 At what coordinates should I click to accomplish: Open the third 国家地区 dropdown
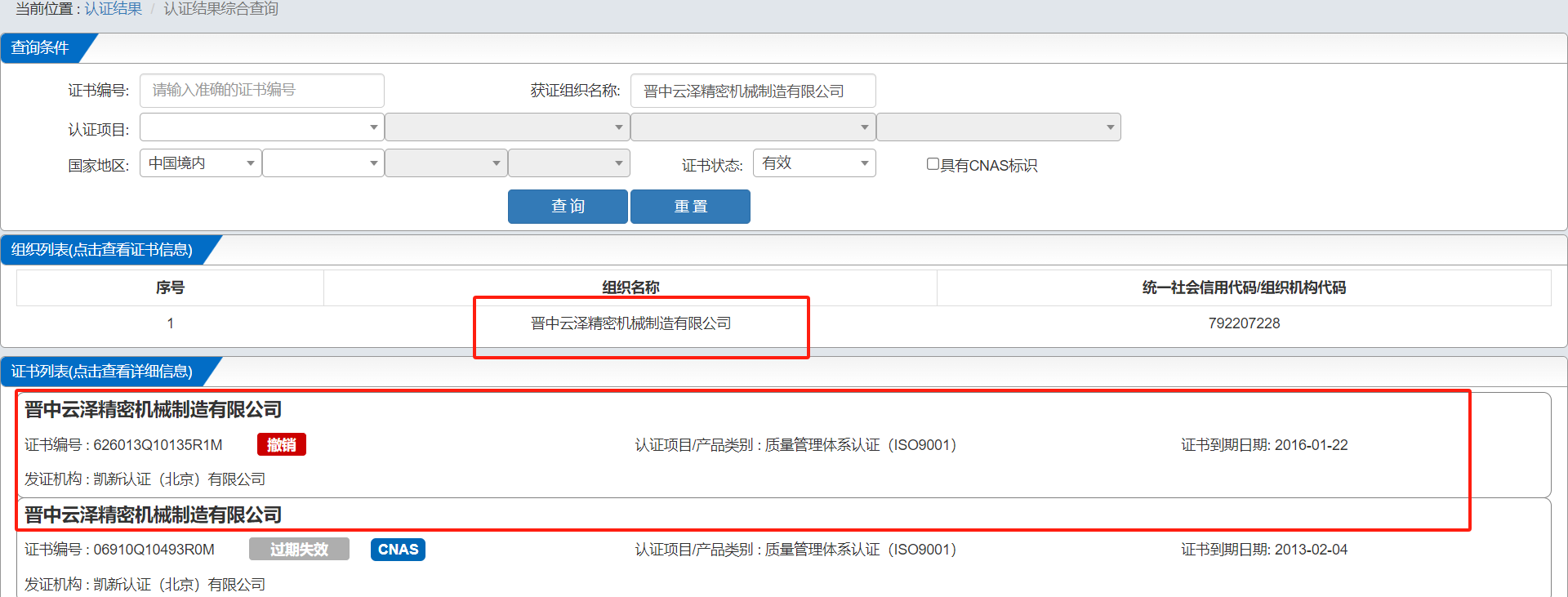(446, 163)
